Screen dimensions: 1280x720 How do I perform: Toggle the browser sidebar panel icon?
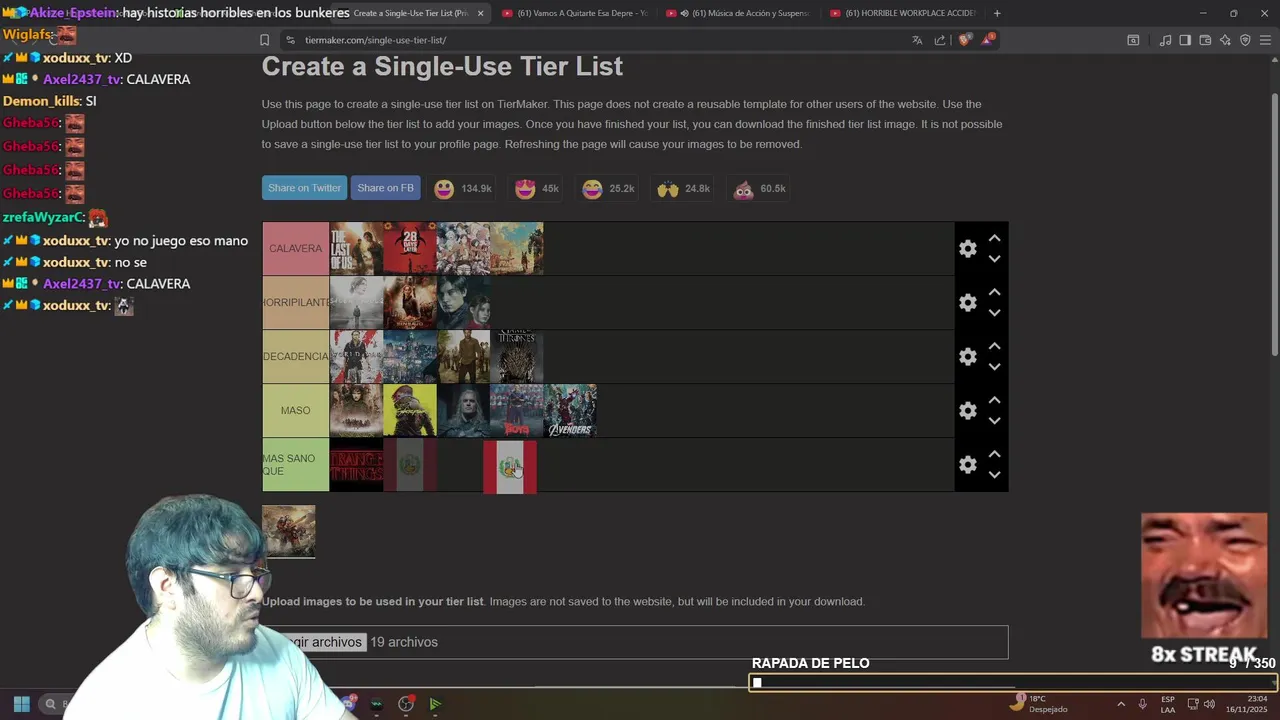click(1185, 40)
